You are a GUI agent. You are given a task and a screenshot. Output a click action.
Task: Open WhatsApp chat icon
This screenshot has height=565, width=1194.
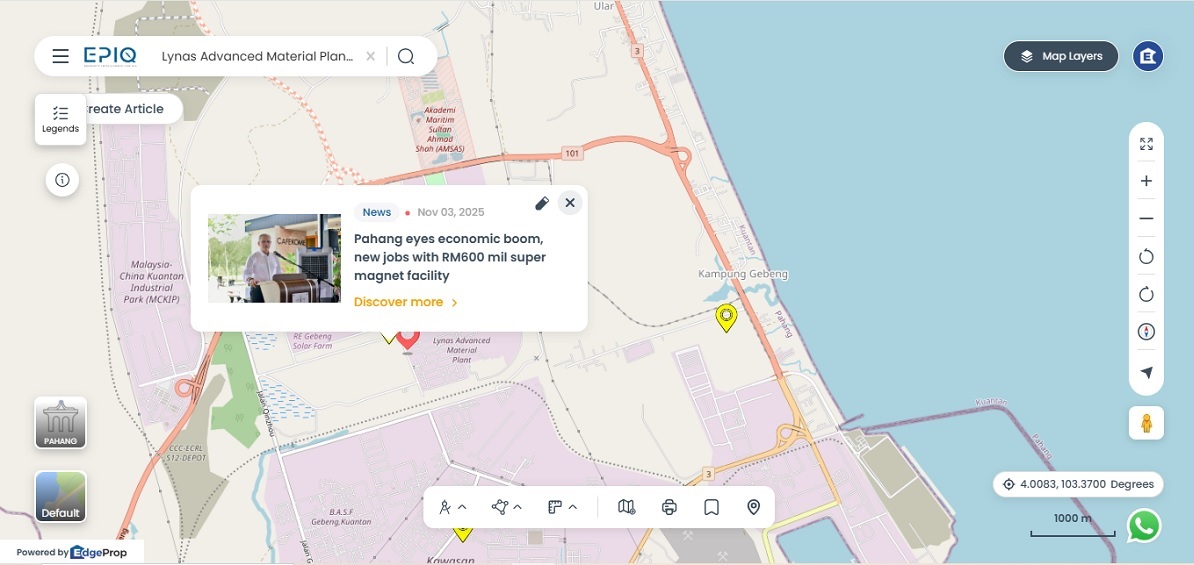click(1145, 525)
